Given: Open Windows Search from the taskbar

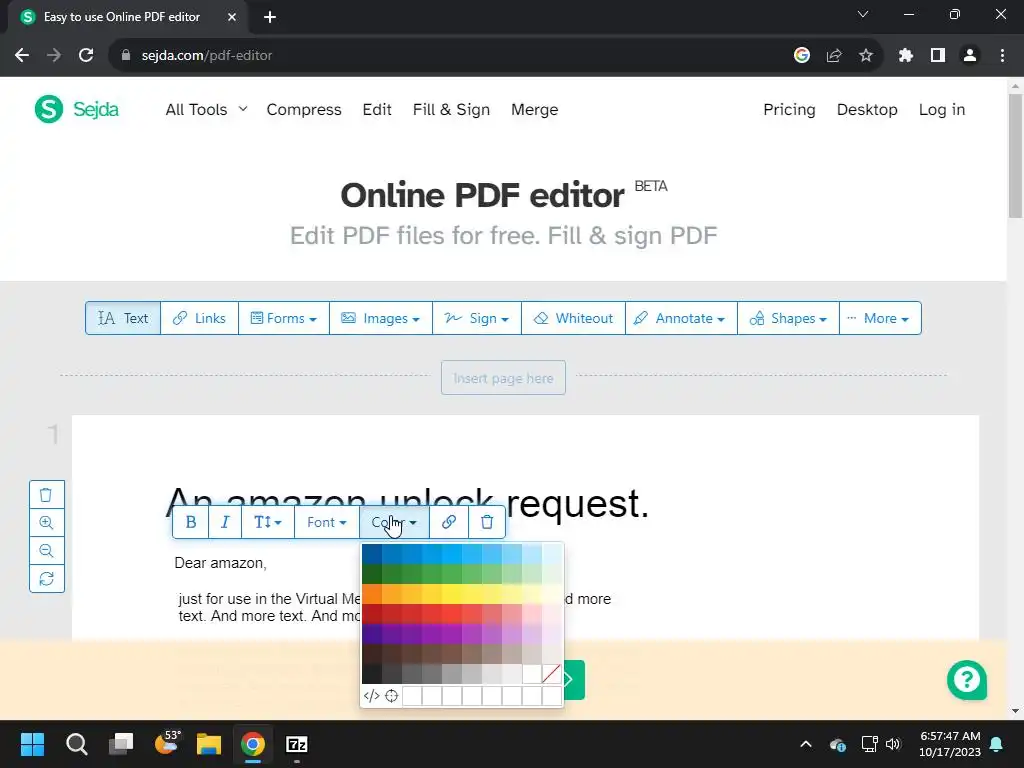Looking at the screenshot, I should click(76, 744).
